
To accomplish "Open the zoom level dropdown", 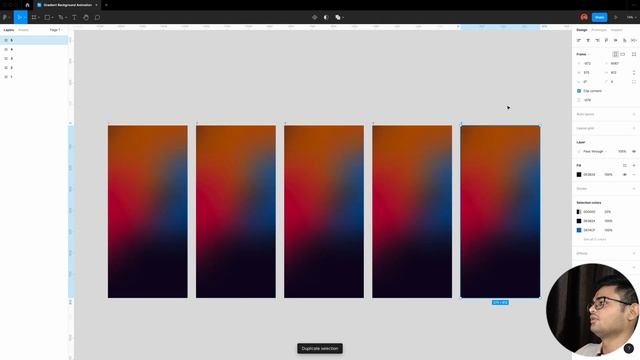I will pyautogui.click(x=631, y=18).
